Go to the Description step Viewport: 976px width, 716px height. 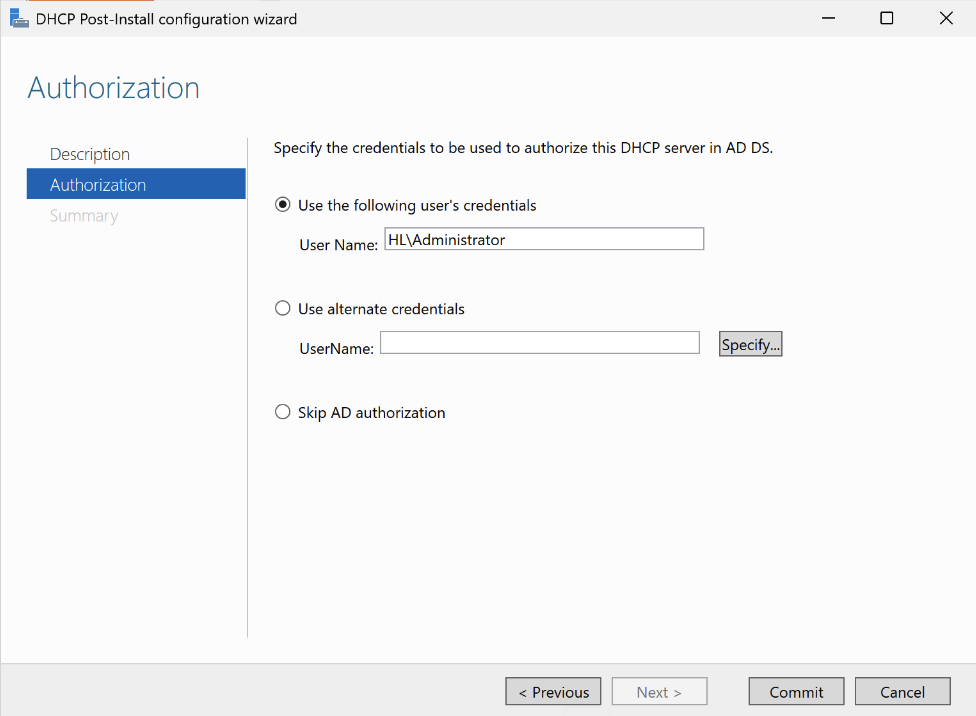click(90, 154)
